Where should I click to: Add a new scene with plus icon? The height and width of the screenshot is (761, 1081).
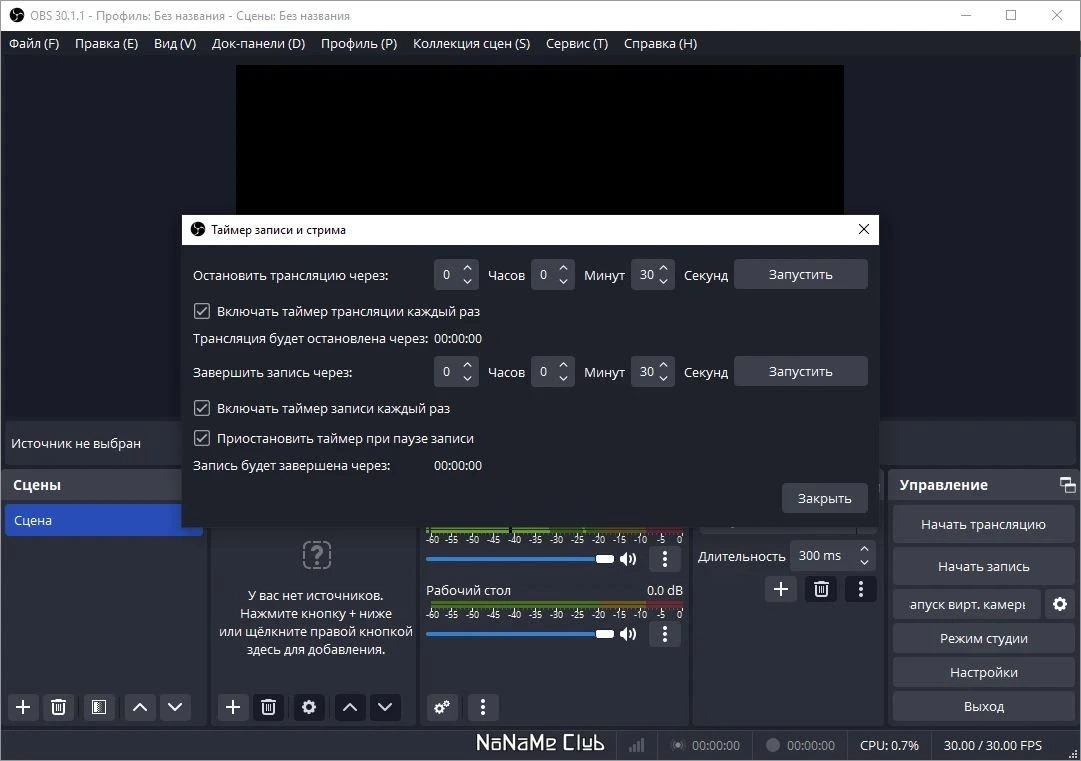click(23, 707)
